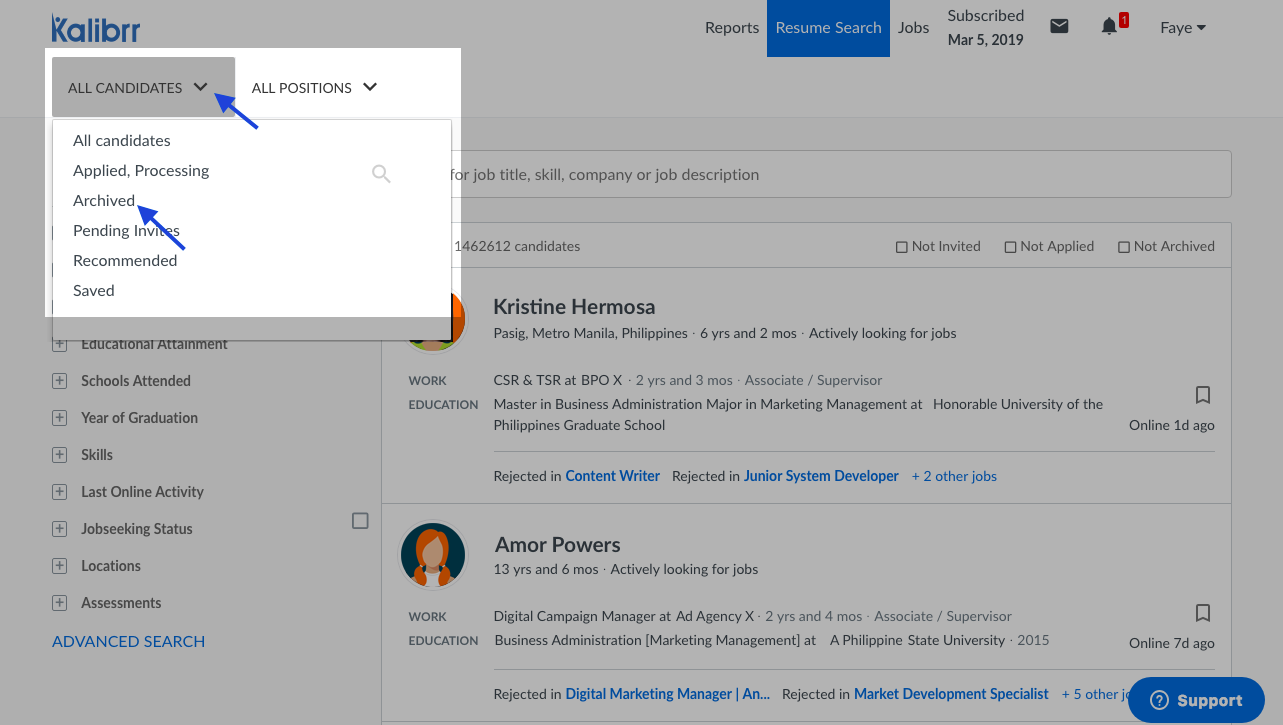1283x725 pixels.
Task: Click the Support button
Action: [1196, 700]
